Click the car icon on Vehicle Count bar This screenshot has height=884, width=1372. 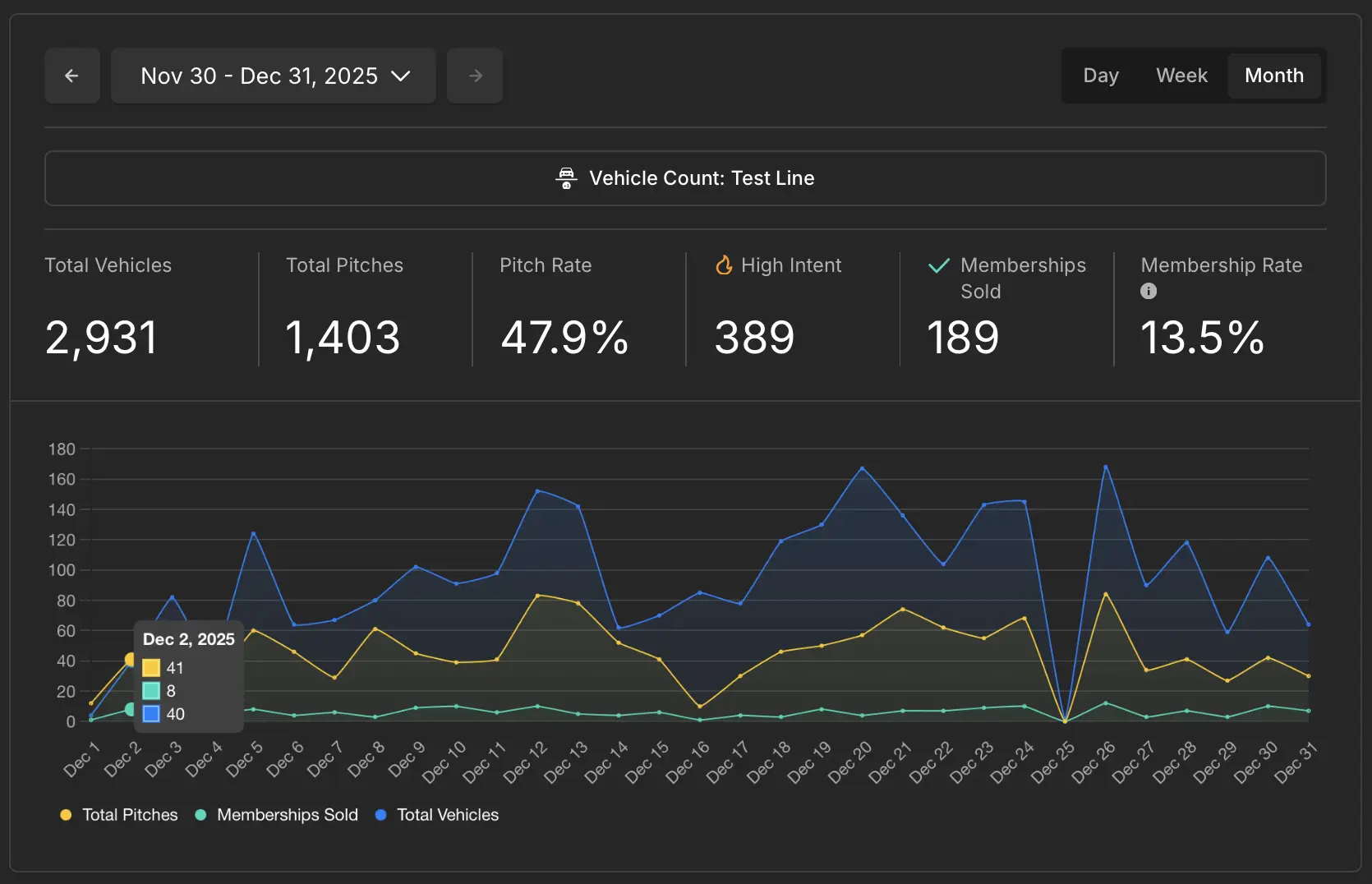(566, 177)
